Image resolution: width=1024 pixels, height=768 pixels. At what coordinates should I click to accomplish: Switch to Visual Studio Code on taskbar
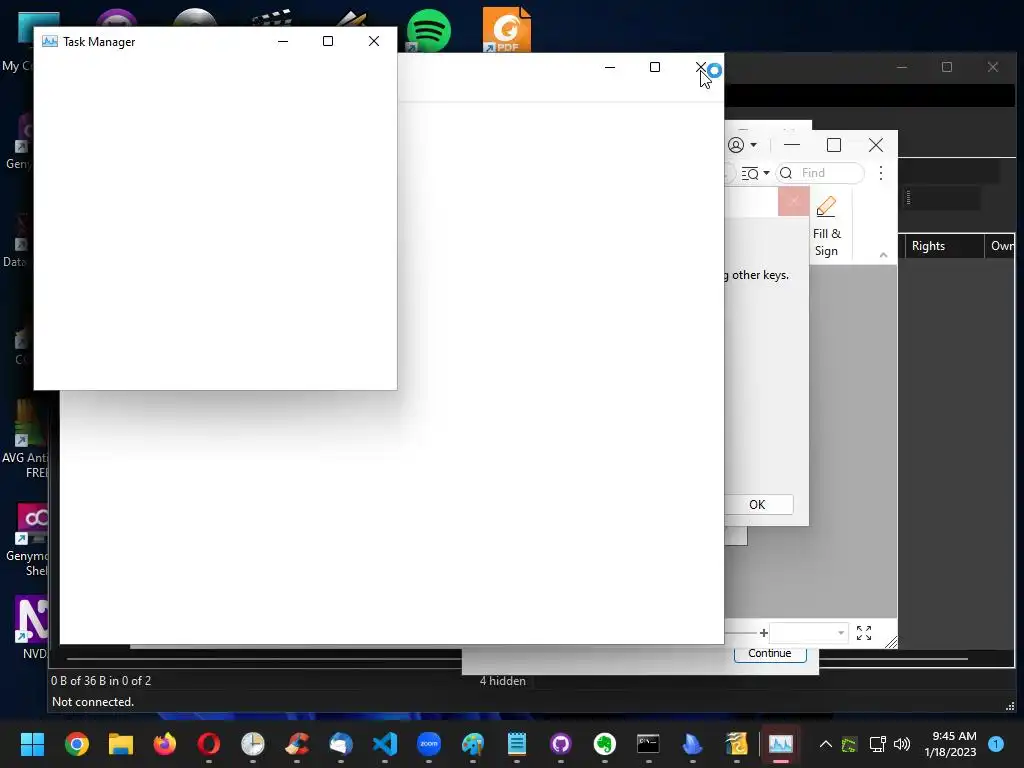click(x=385, y=744)
